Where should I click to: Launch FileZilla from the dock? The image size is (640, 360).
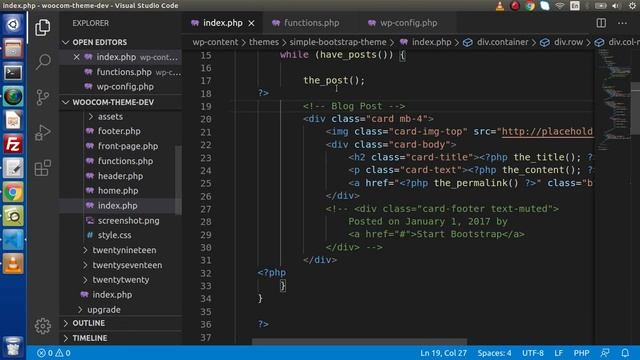click(13, 144)
